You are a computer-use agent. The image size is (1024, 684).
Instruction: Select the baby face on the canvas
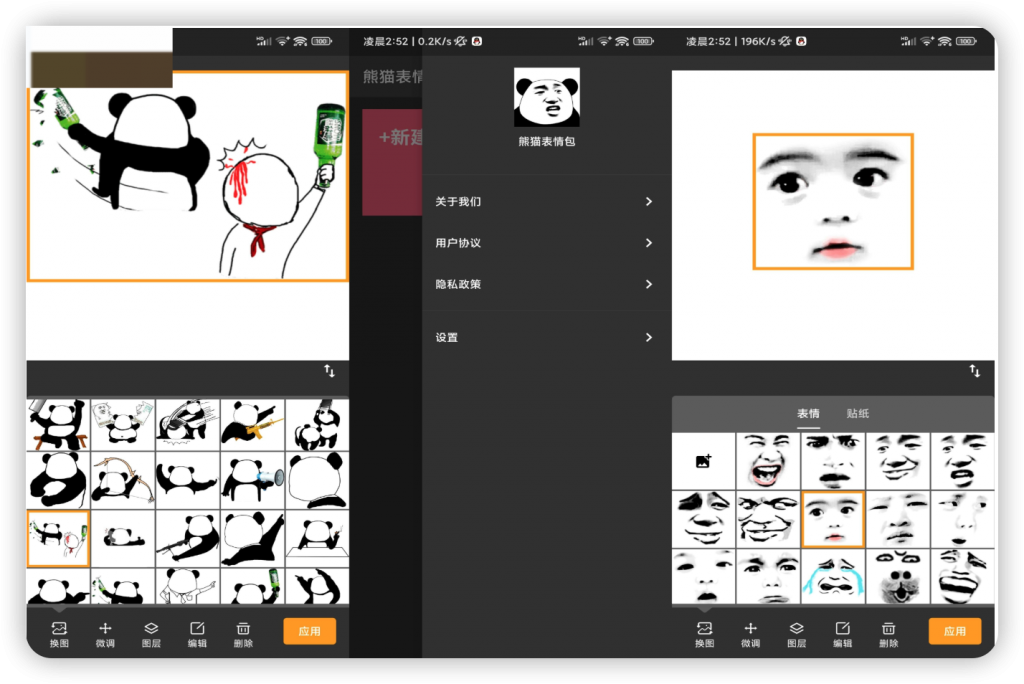tap(833, 201)
